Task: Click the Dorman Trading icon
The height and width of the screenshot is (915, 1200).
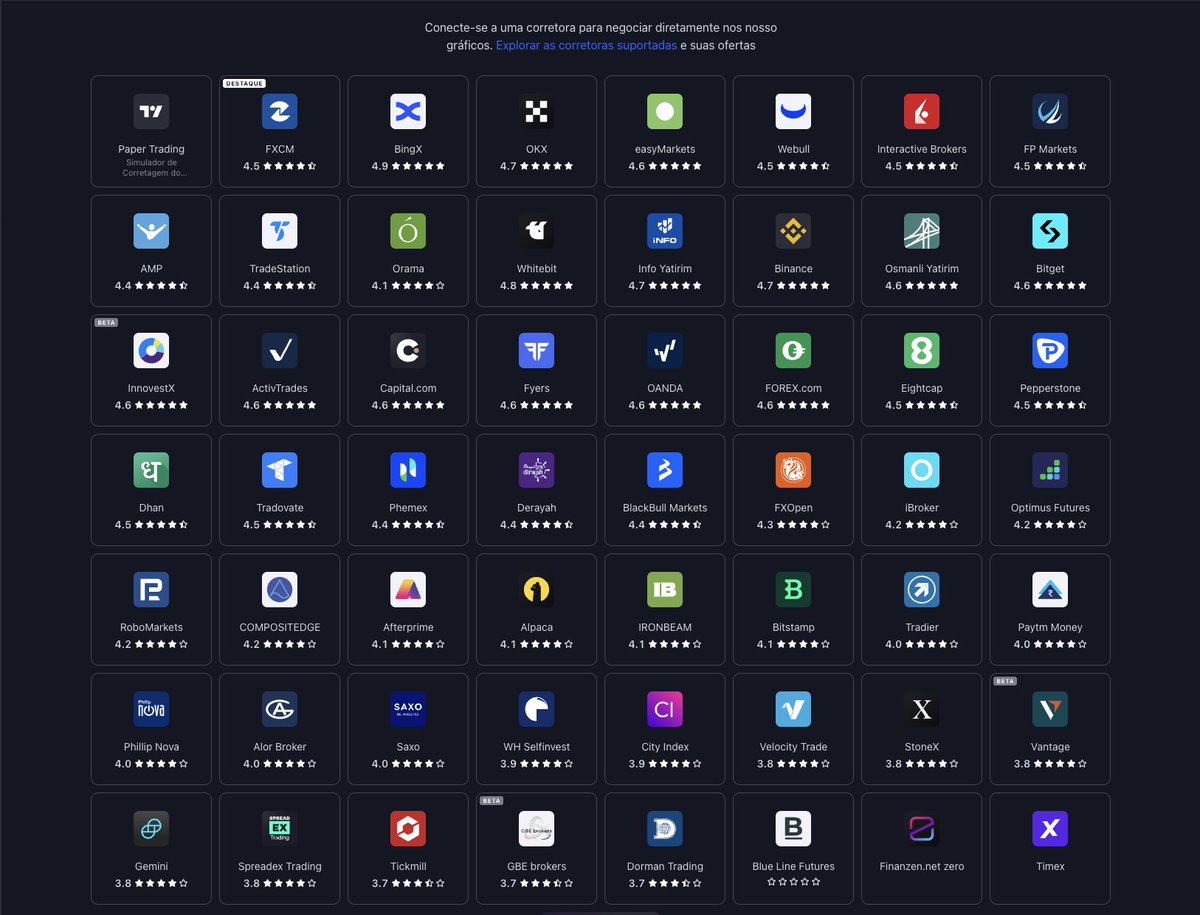Action: point(665,829)
